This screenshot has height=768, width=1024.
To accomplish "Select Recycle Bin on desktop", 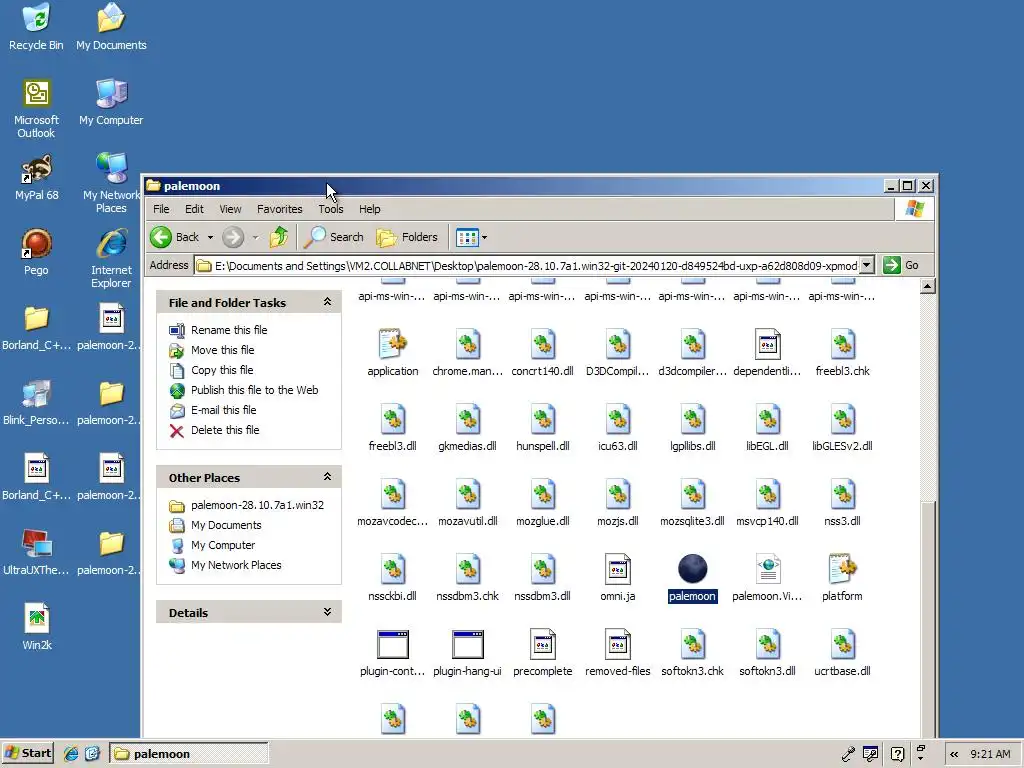I will tap(36, 27).
